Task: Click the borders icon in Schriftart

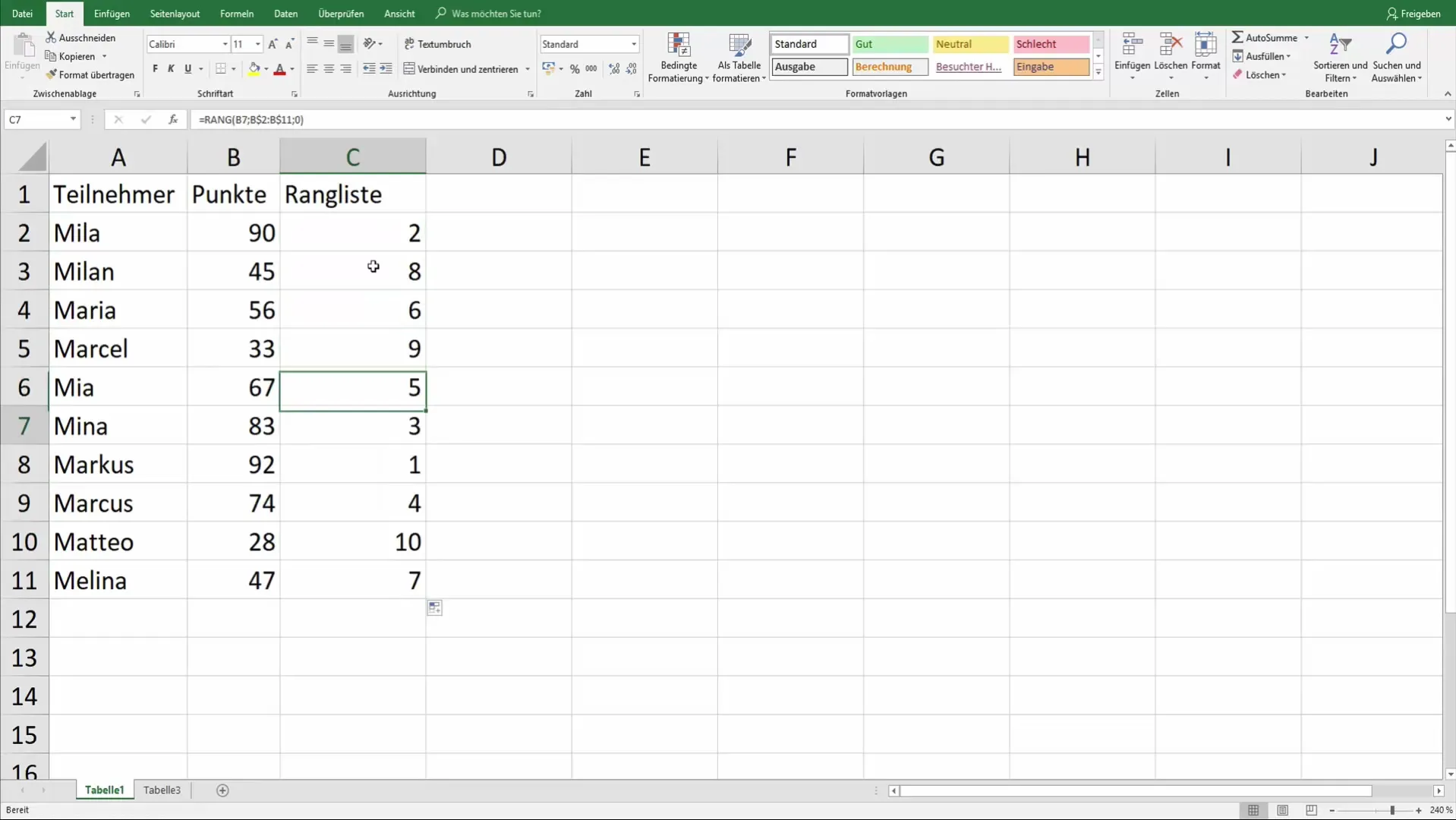Action: (x=220, y=68)
